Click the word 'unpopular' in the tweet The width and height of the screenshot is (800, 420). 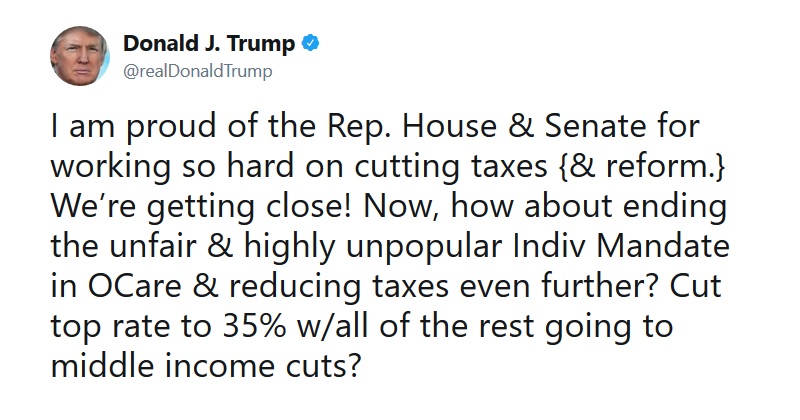pos(423,247)
